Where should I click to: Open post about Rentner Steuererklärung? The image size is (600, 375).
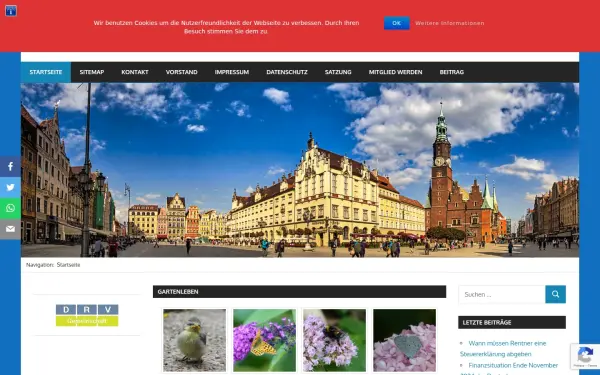point(503,349)
